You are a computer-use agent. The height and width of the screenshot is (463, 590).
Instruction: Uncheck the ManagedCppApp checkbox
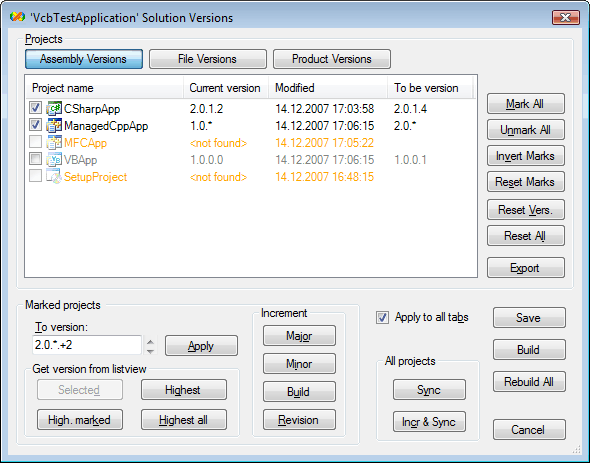click(x=35, y=125)
